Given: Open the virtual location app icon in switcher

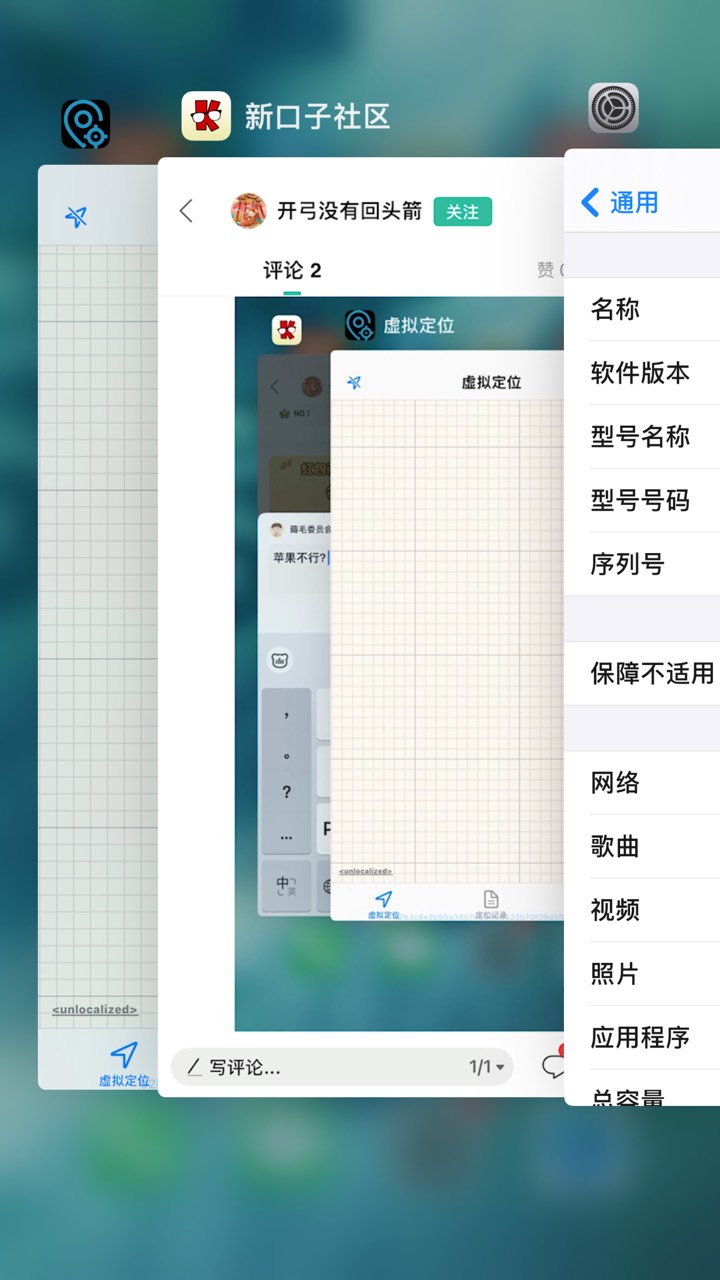Looking at the screenshot, I should [x=86, y=124].
